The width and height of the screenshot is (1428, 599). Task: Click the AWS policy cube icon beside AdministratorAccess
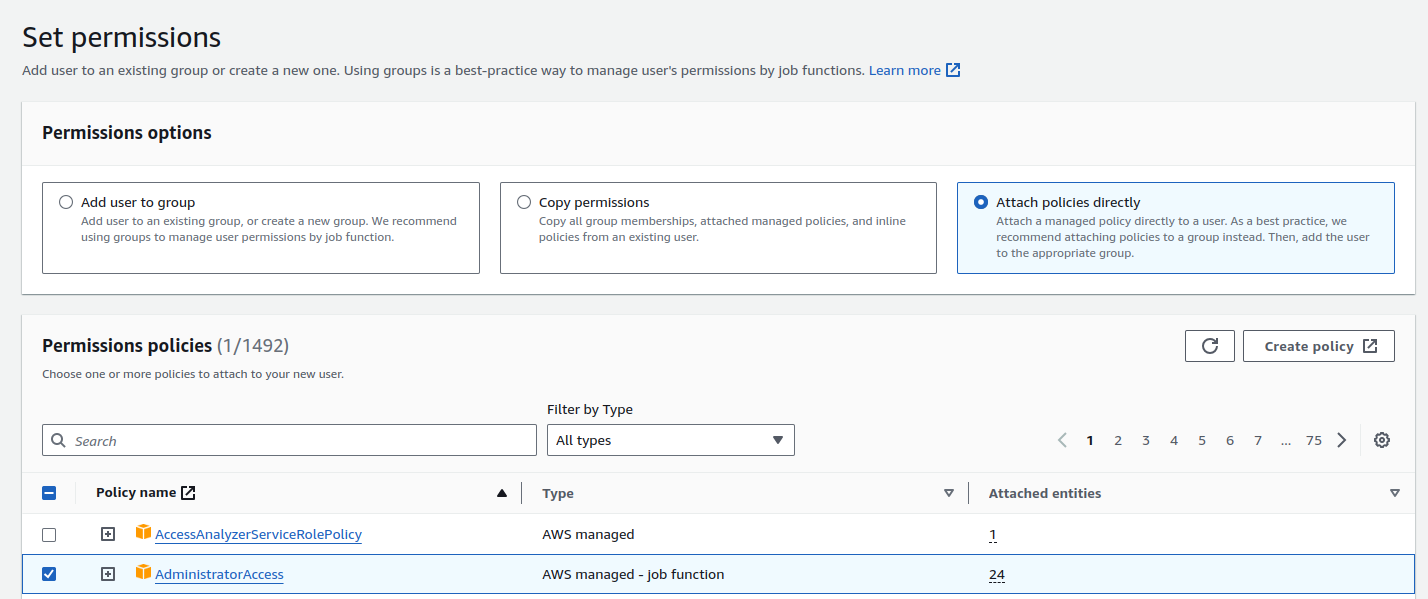click(x=143, y=573)
